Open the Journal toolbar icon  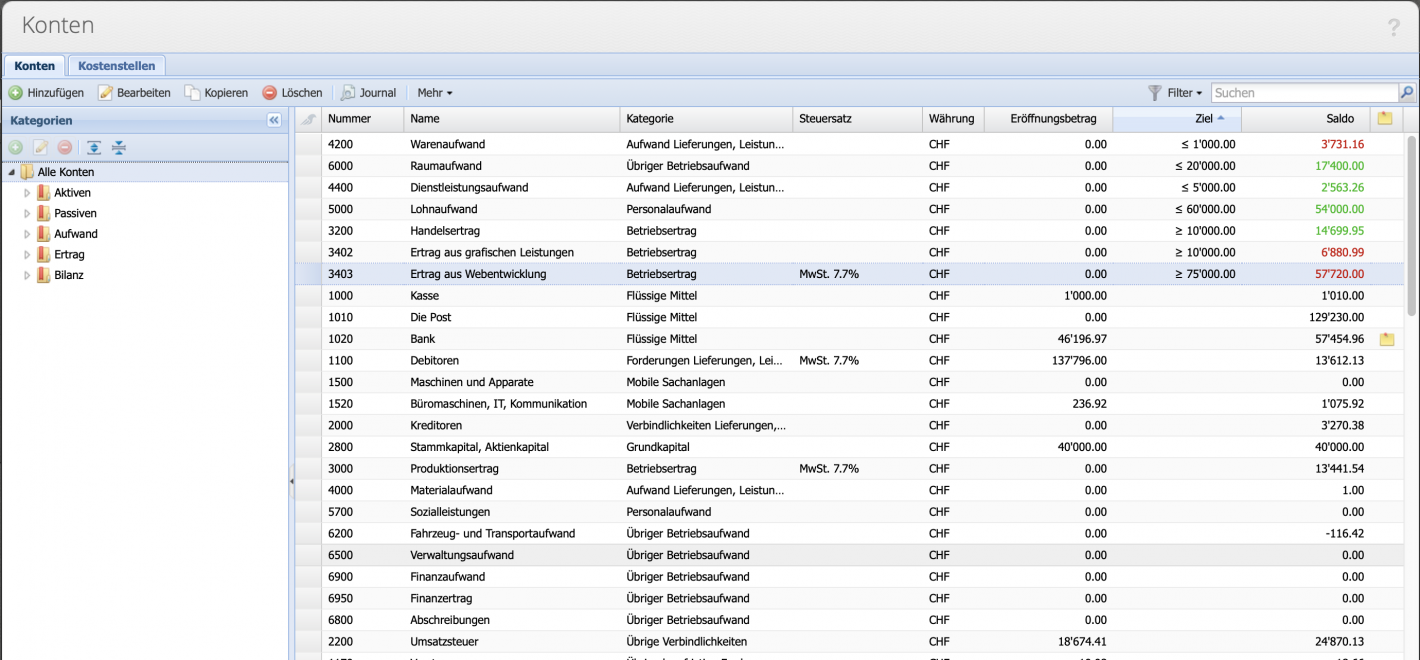click(x=347, y=92)
